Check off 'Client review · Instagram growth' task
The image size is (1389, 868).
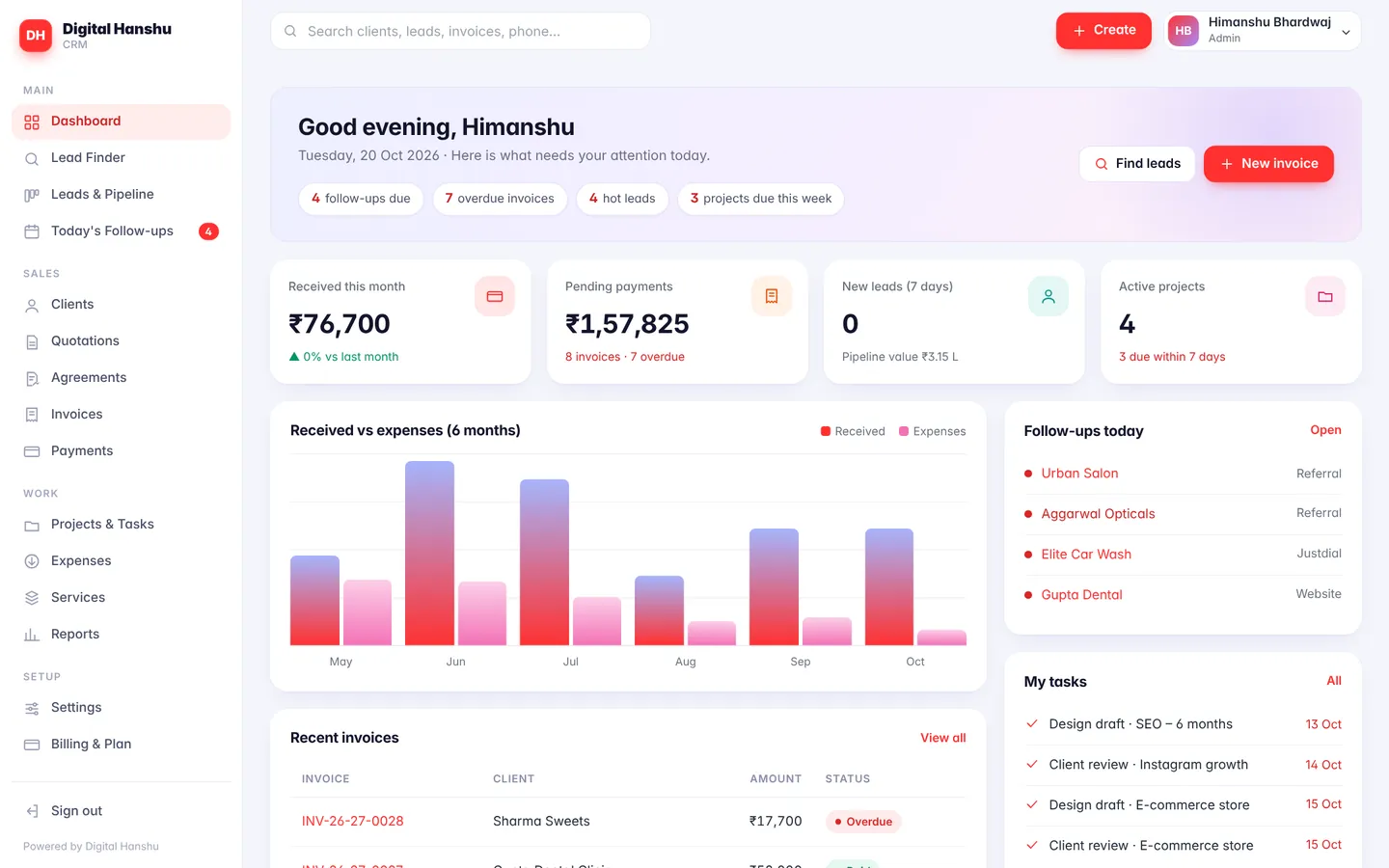(1032, 764)
